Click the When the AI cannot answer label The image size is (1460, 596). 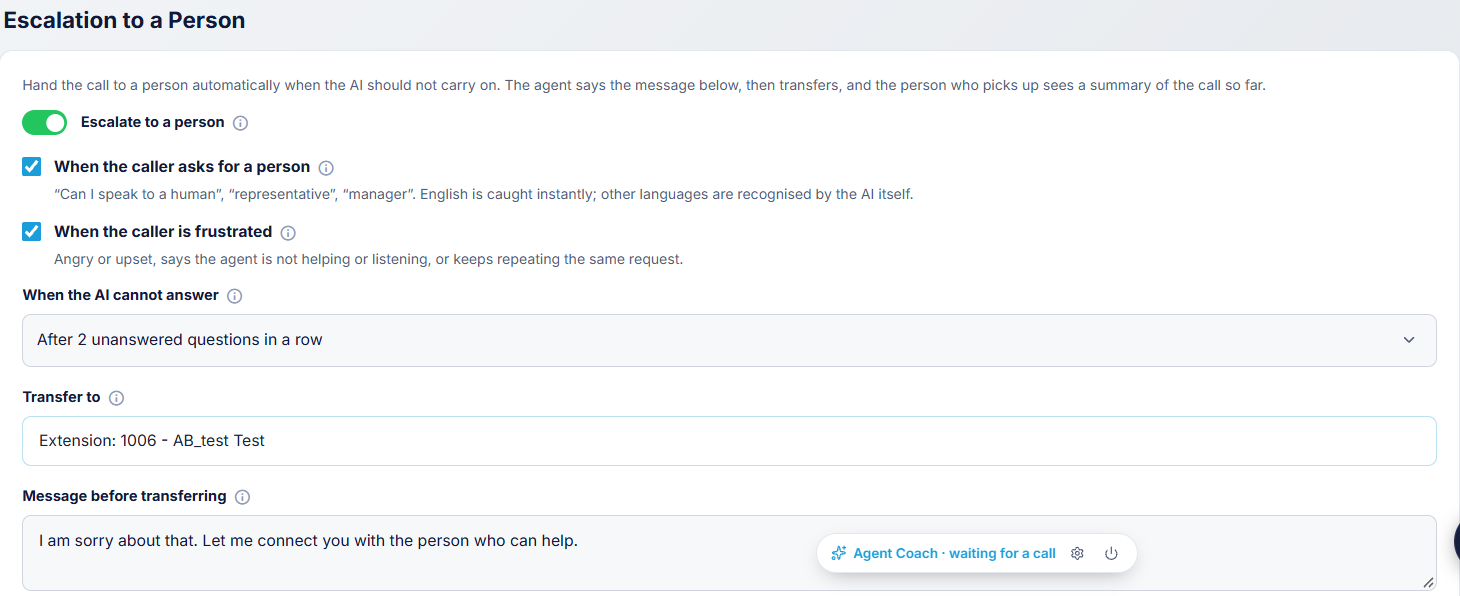click(x=122, y=296)
